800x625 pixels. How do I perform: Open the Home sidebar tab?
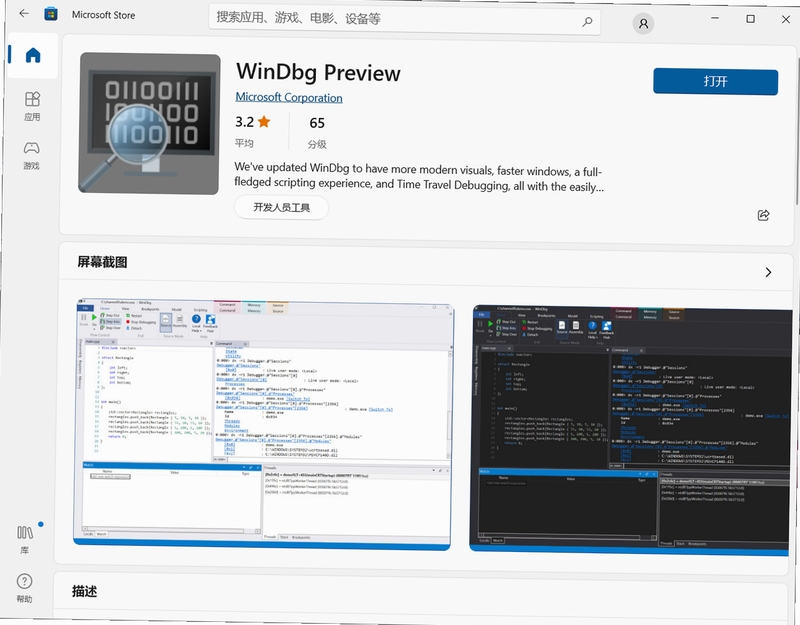(33, 55)
